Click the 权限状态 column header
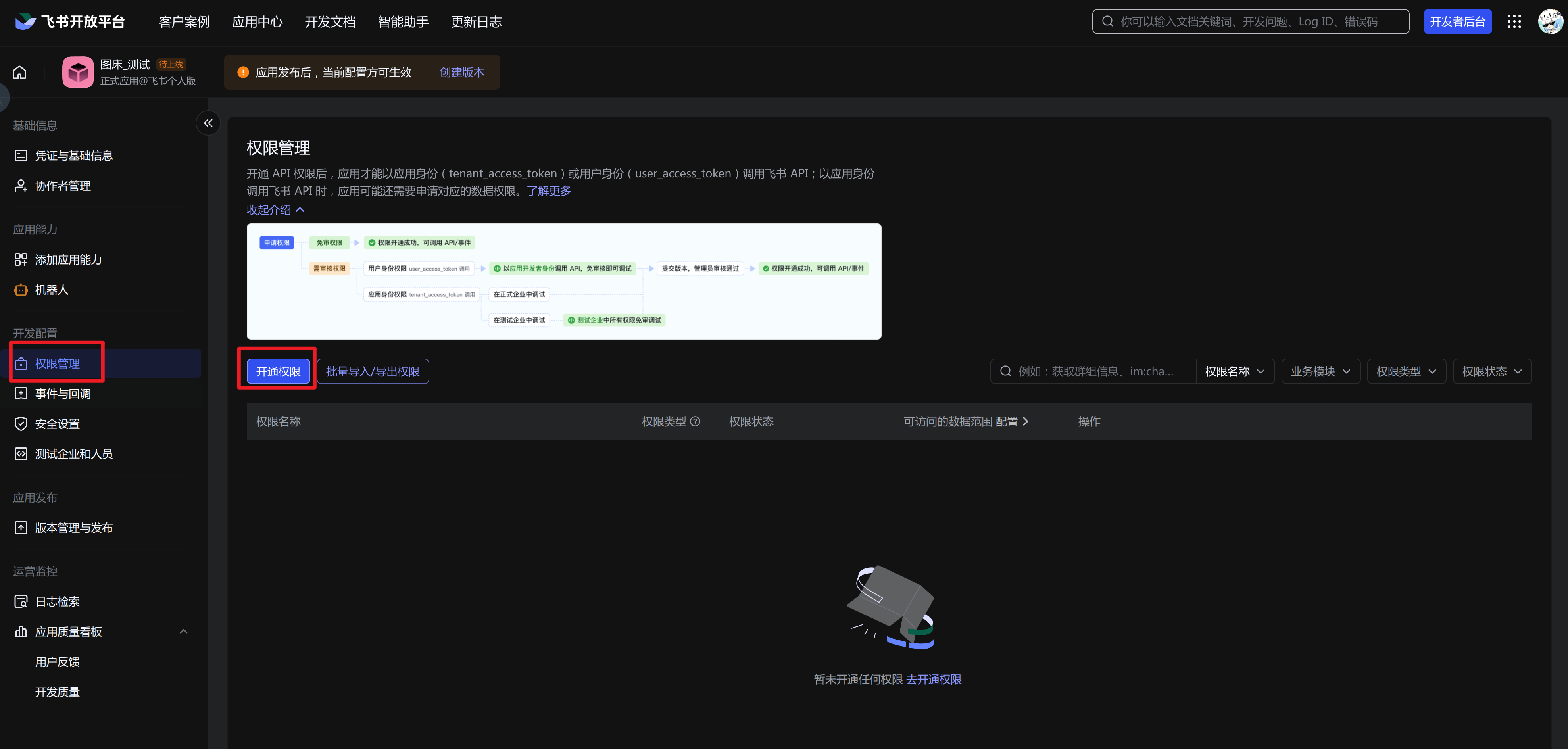 (751, 421)
